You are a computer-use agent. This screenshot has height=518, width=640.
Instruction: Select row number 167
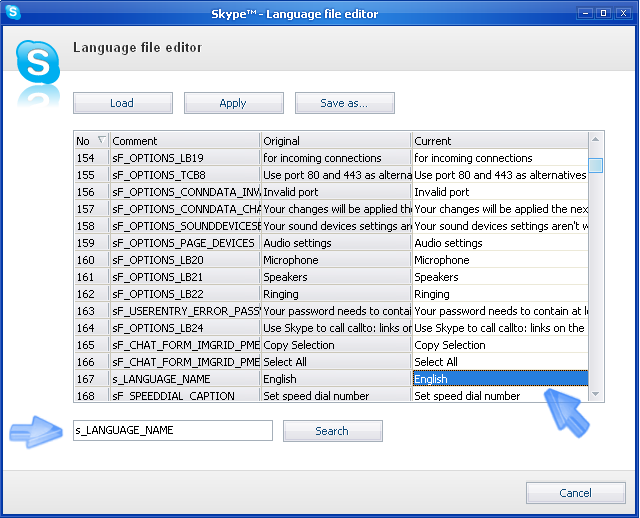click(x=92, y=379)
